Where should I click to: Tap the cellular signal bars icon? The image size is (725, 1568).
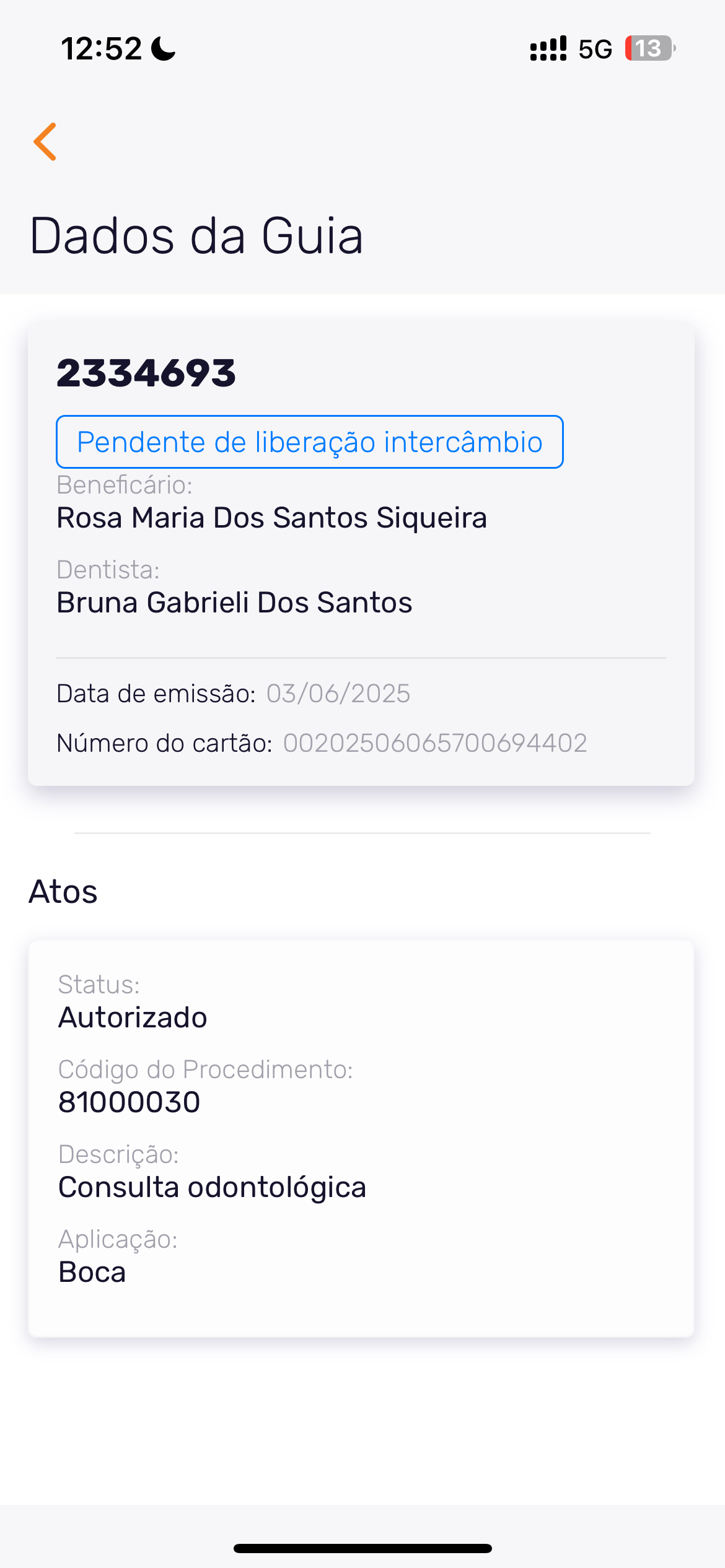pyautogui.click(x=548, y=48)
